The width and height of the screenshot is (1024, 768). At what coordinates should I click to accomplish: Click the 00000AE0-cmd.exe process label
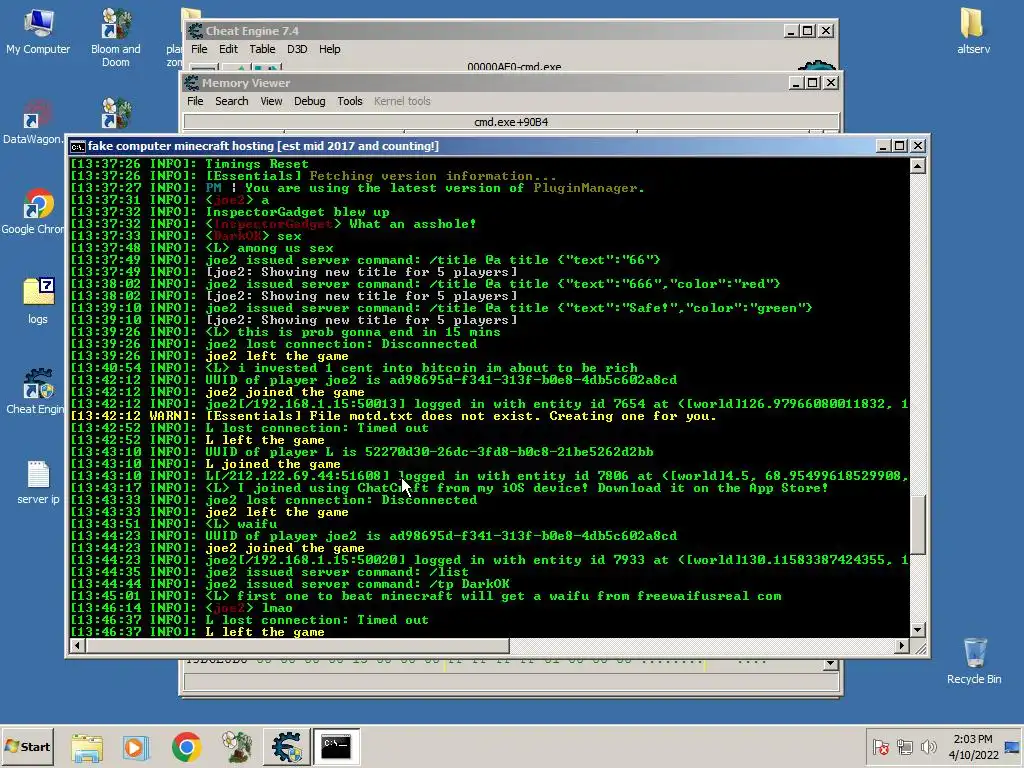(x=514, y=67)
